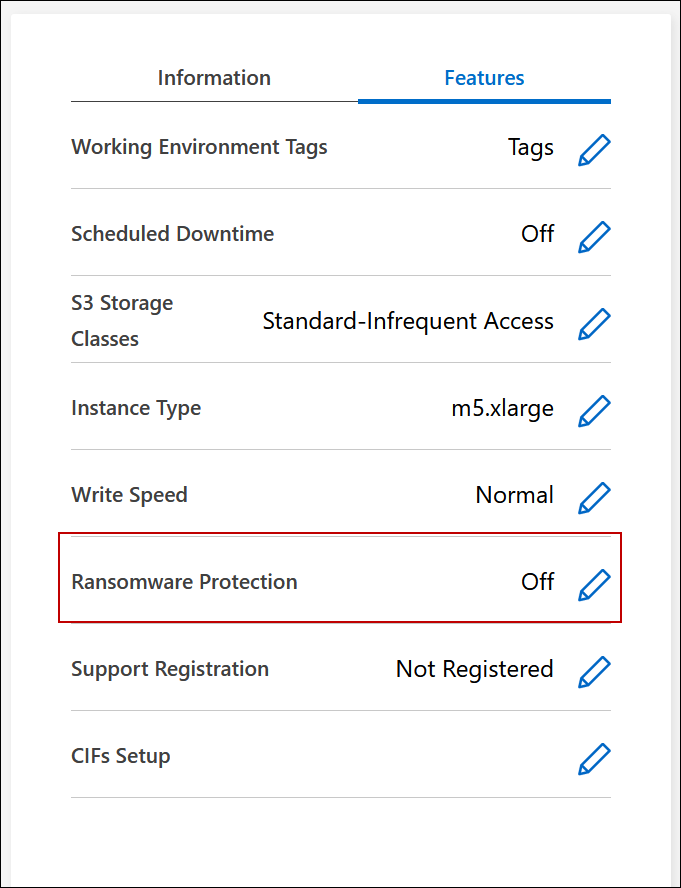681x888 pixels.
Task: Open Ransomware Protection edit pencil
Action: [x=594, y=584]
